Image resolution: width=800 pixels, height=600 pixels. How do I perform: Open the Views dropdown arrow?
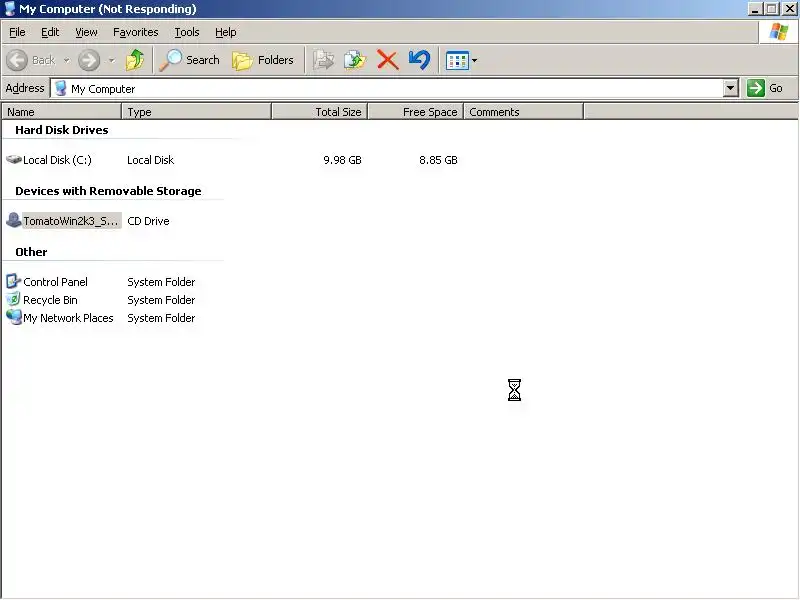tap(474, 61)
